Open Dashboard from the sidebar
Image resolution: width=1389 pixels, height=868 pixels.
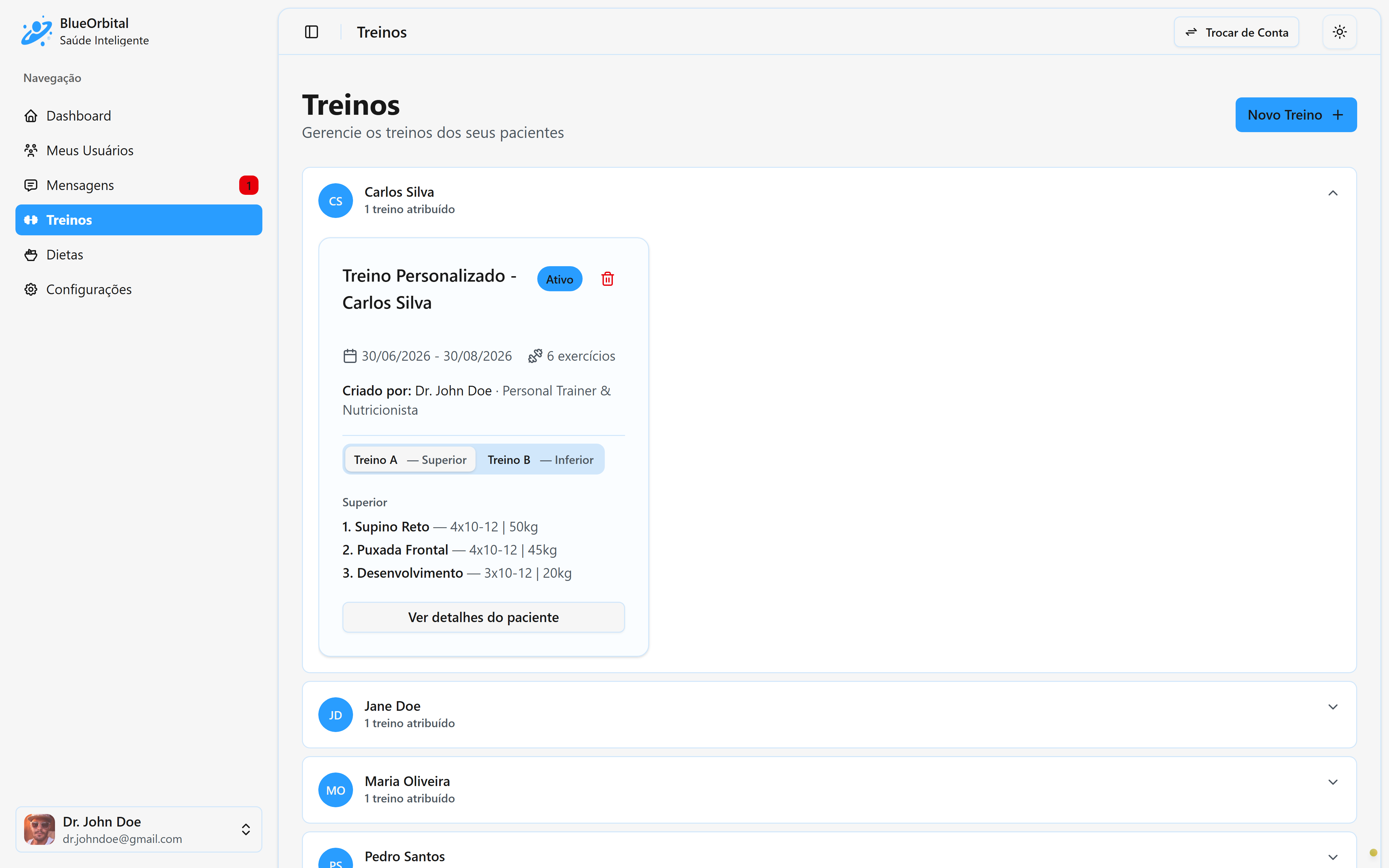[139, 116]
